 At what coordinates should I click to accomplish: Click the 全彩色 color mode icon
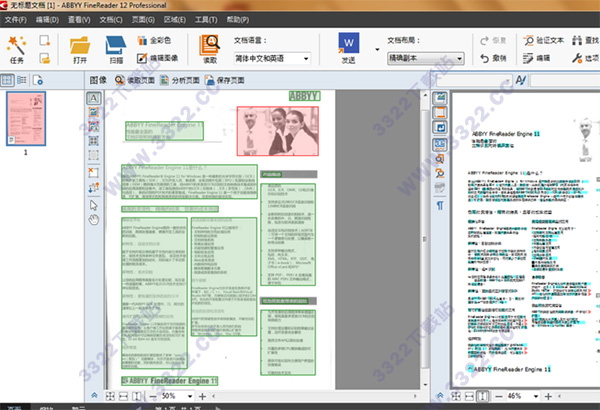(x=142, y=40)
